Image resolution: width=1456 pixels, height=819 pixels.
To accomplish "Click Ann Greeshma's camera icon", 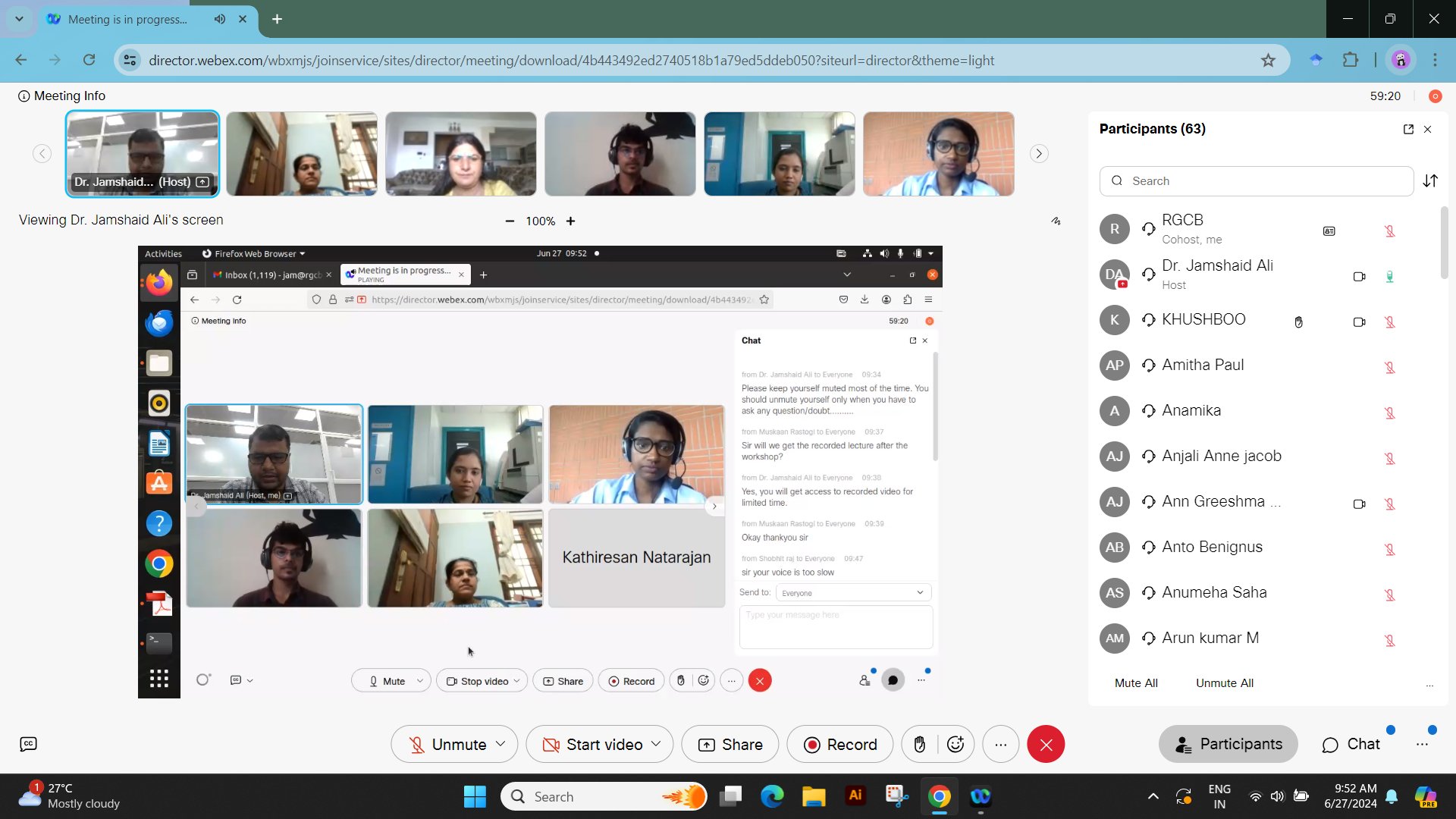I will click(x=1359, y=504).
